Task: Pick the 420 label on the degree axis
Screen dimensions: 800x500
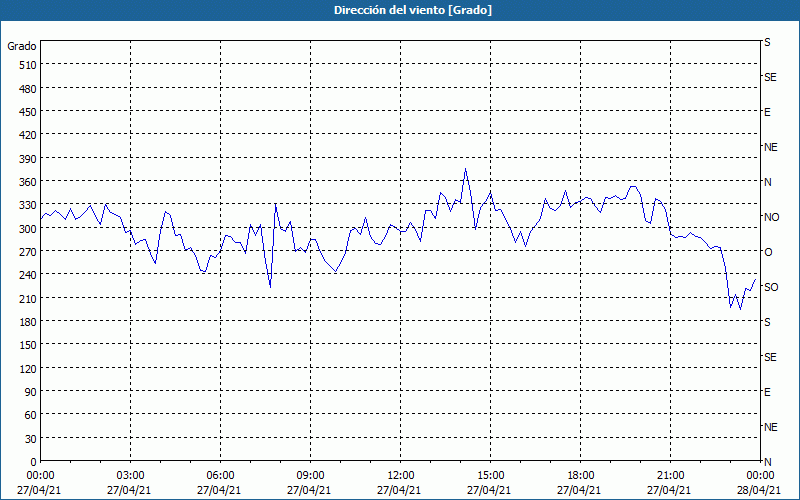Action: [28, 135]
